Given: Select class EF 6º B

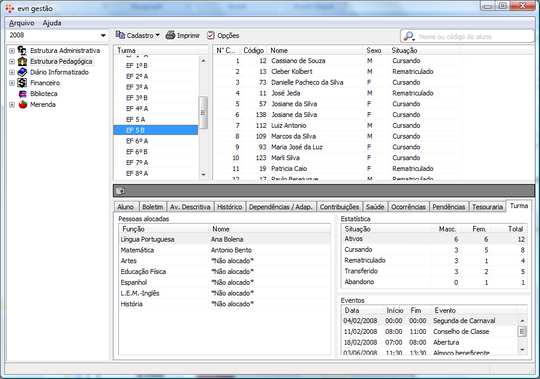Looking at the screenshot, I should click(156, 152).
